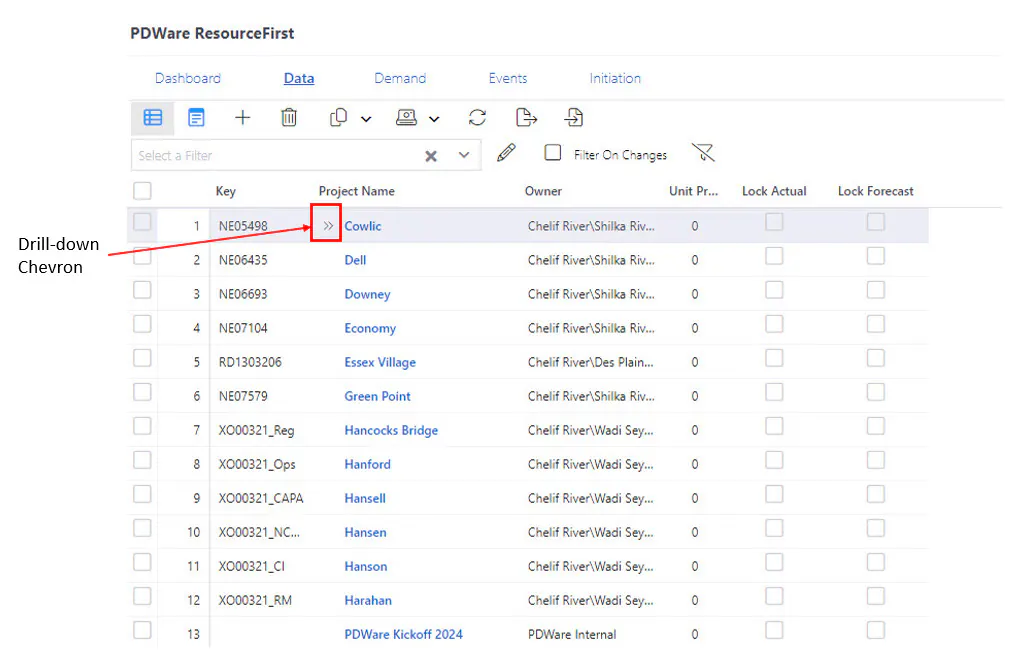Click drill-down chevron beside Cowlic

click(328, 226)
